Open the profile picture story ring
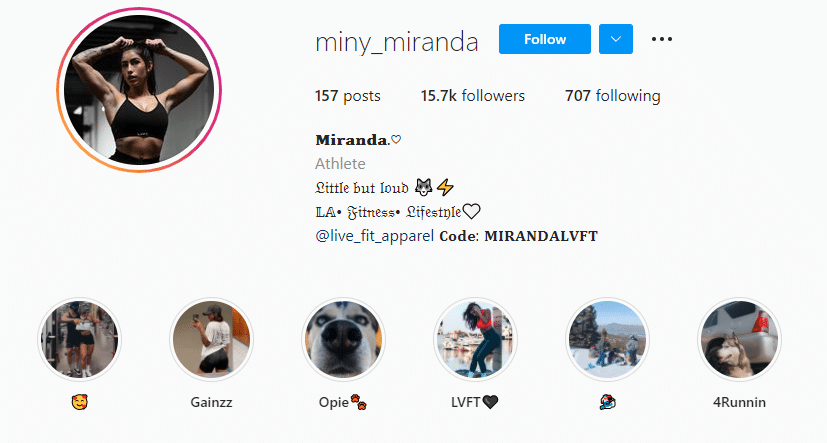 (x=139, y=90)
